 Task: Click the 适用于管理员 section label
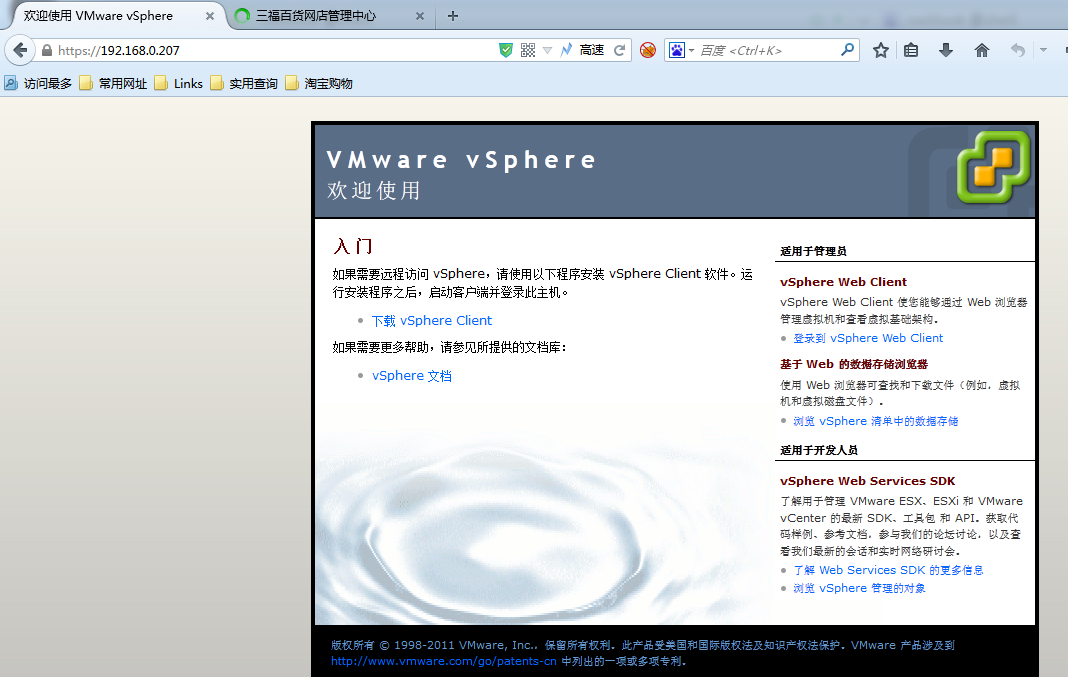tap(813, 251)
